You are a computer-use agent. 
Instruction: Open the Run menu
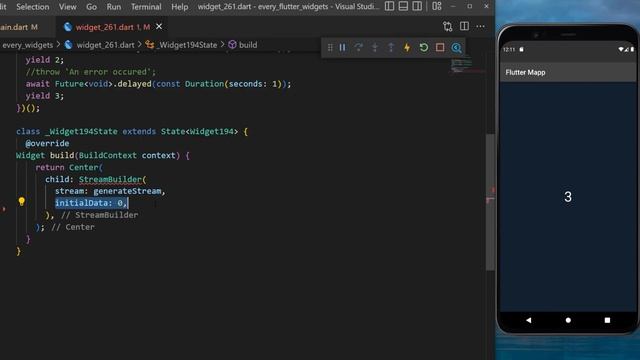[x=113, y=7]
